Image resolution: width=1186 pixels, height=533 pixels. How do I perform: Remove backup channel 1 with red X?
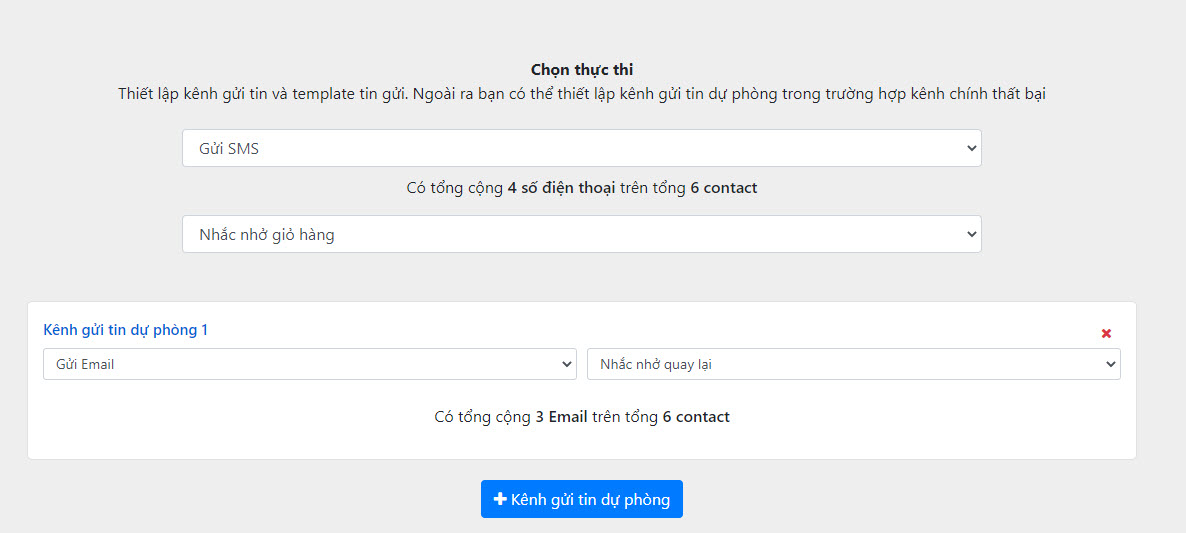click(x=1106, y=334)
